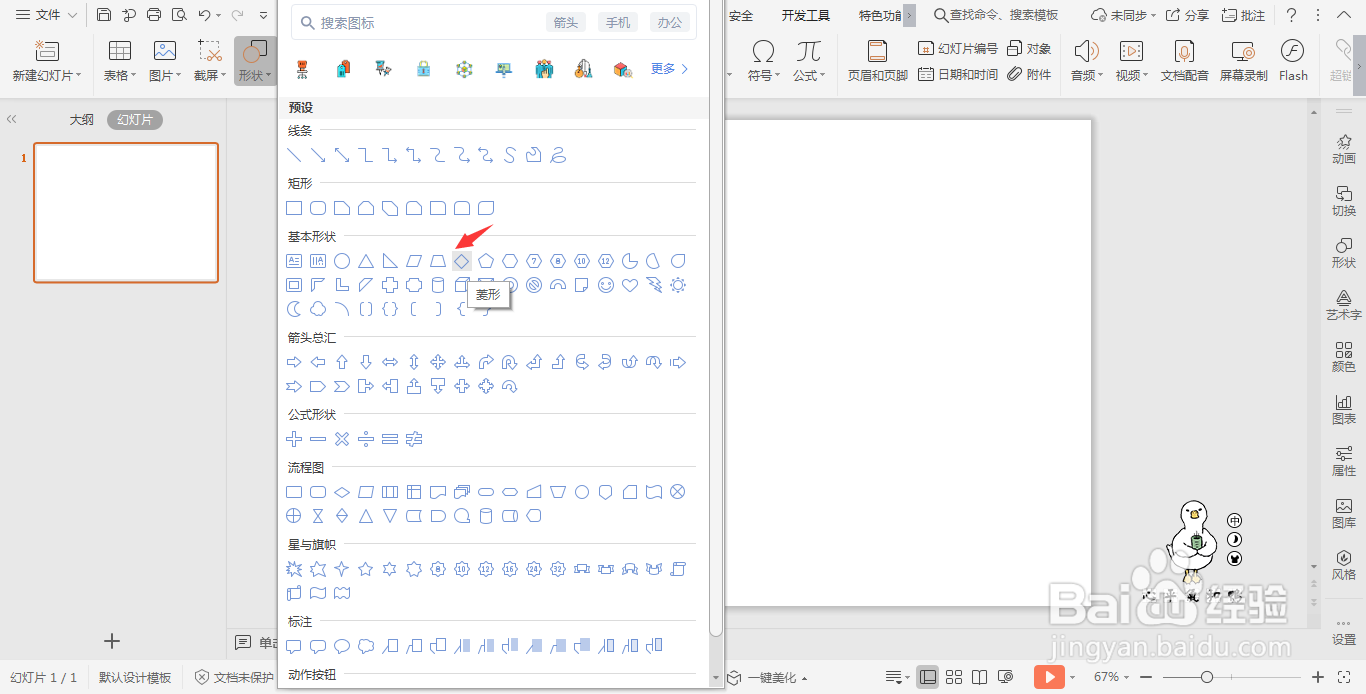Select the plain rectangle shape
This screenshot has width=1366, height=694.
tap(294, 208)
